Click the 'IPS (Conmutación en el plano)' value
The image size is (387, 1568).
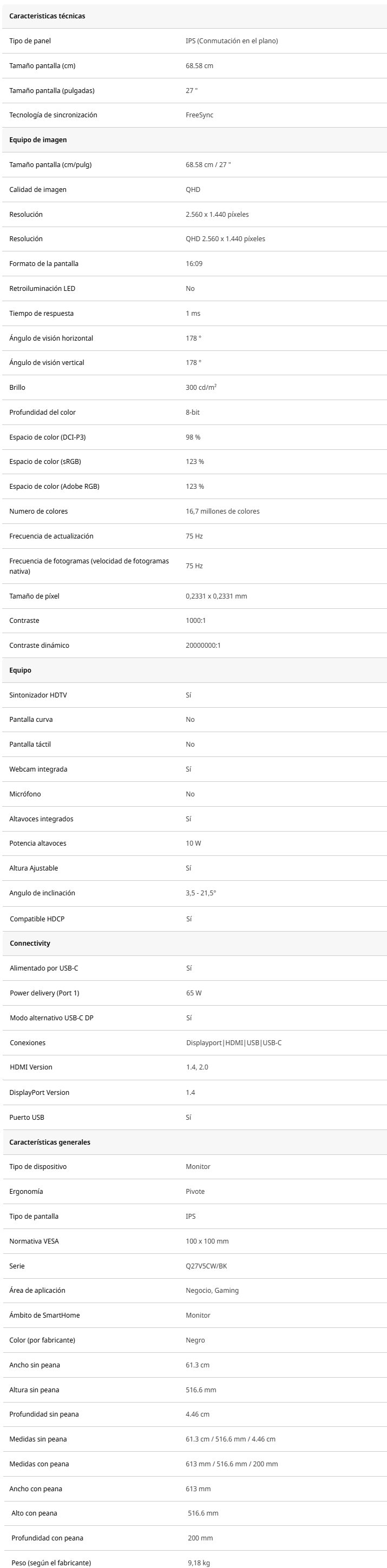point(232,41)
